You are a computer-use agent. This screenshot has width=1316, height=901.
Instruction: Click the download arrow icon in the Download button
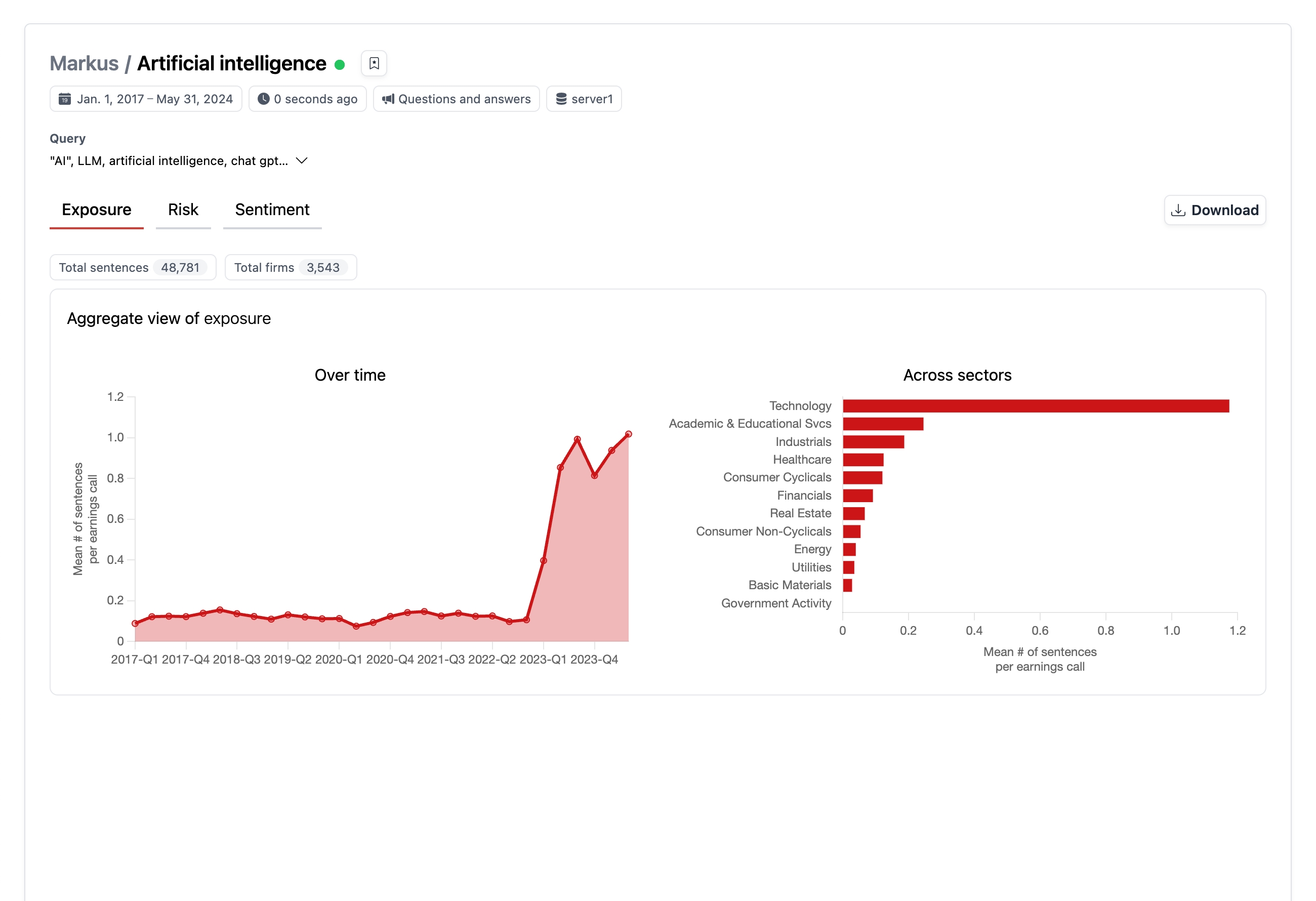(1179, 210)
